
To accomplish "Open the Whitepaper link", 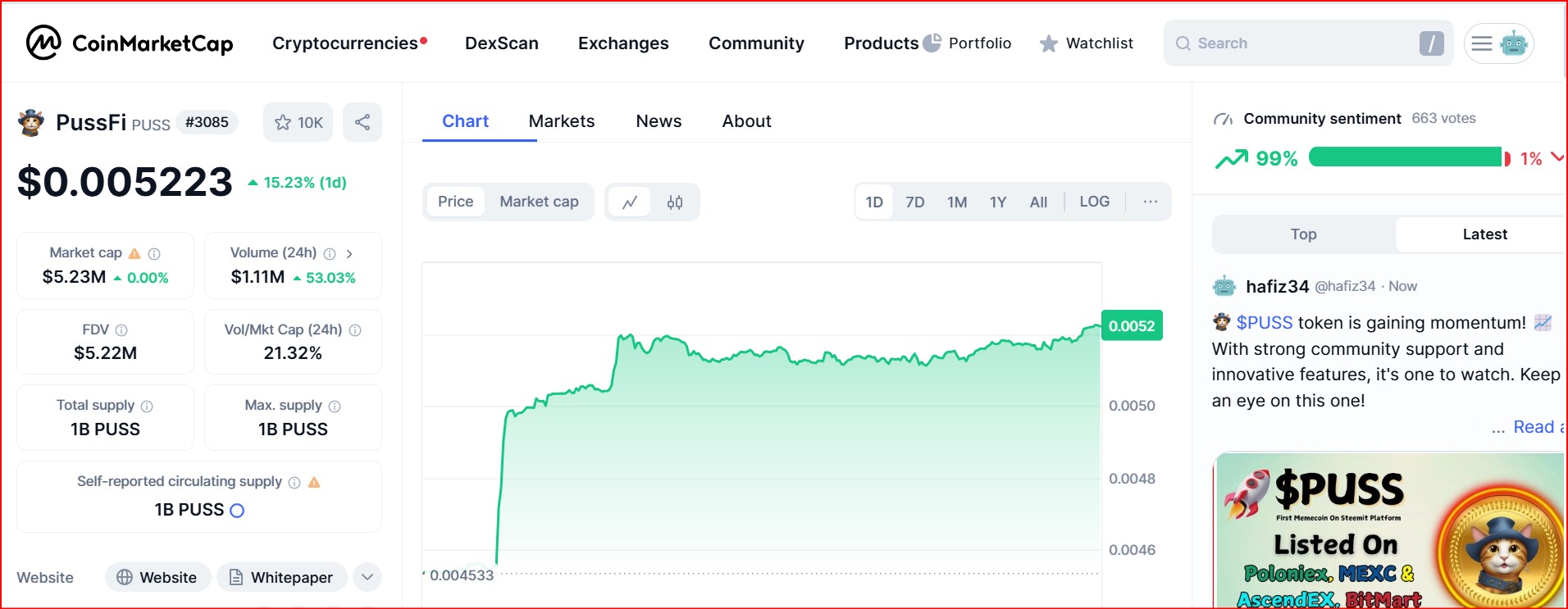I will click(281, 577).
